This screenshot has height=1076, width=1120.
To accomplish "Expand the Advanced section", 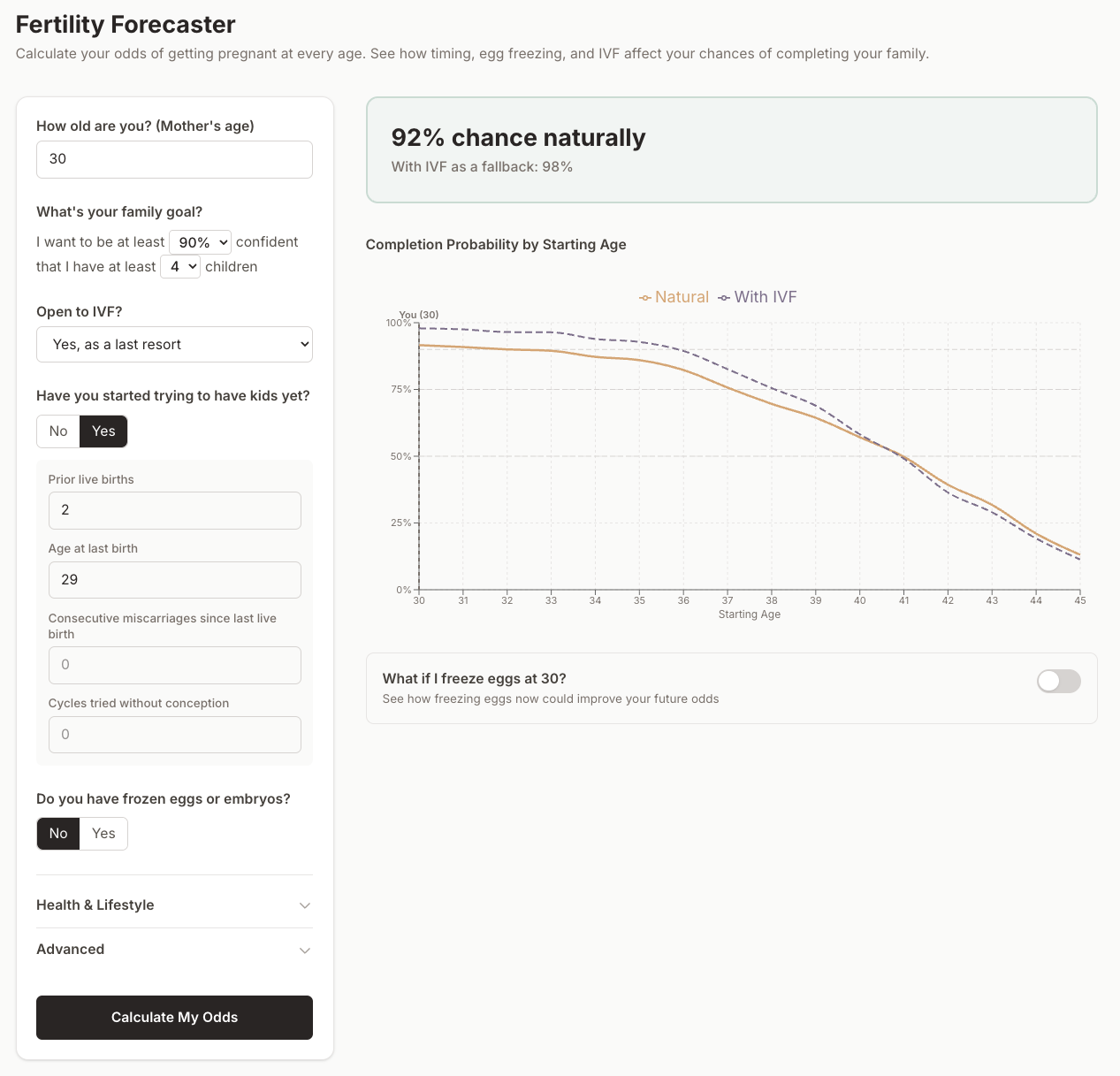I will (174, 949).
